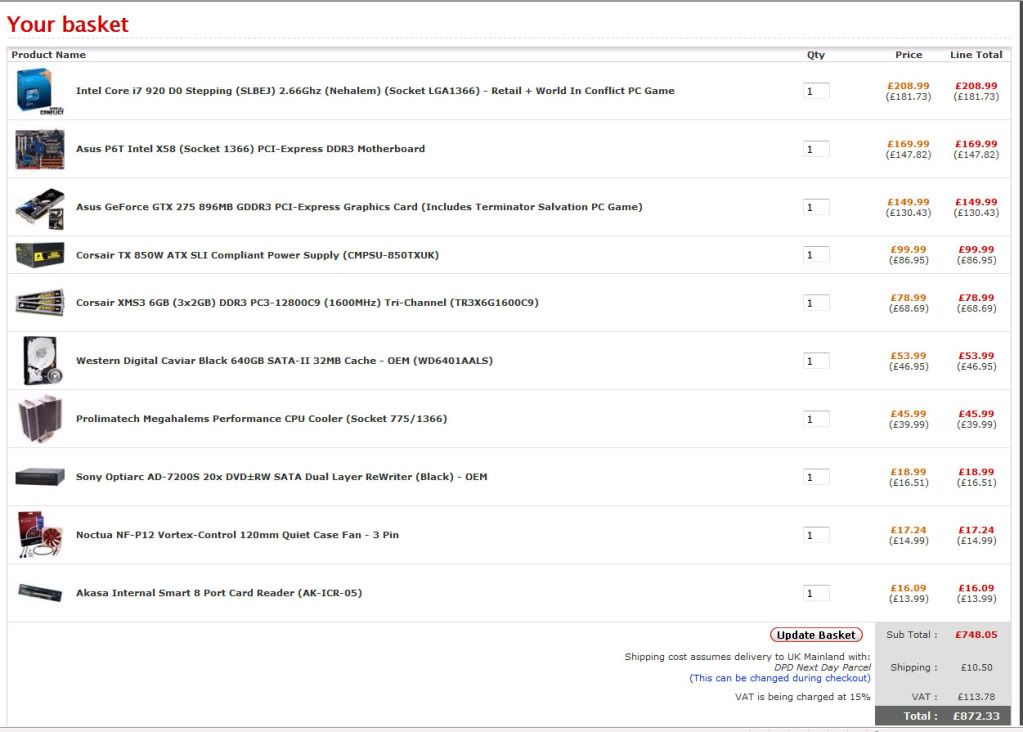
Task: Click quantity field for Corsair XMS3 memory
Action: coord(816,303)
